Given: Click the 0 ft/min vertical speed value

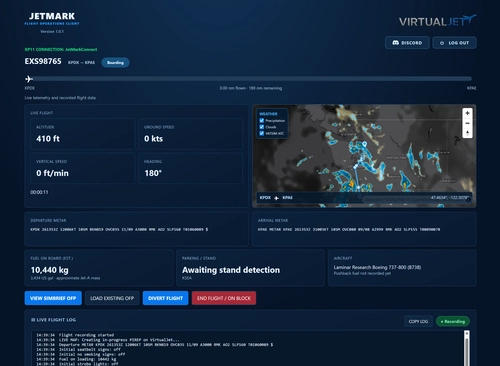Looking at the screenshot, I should pos(52,173).
